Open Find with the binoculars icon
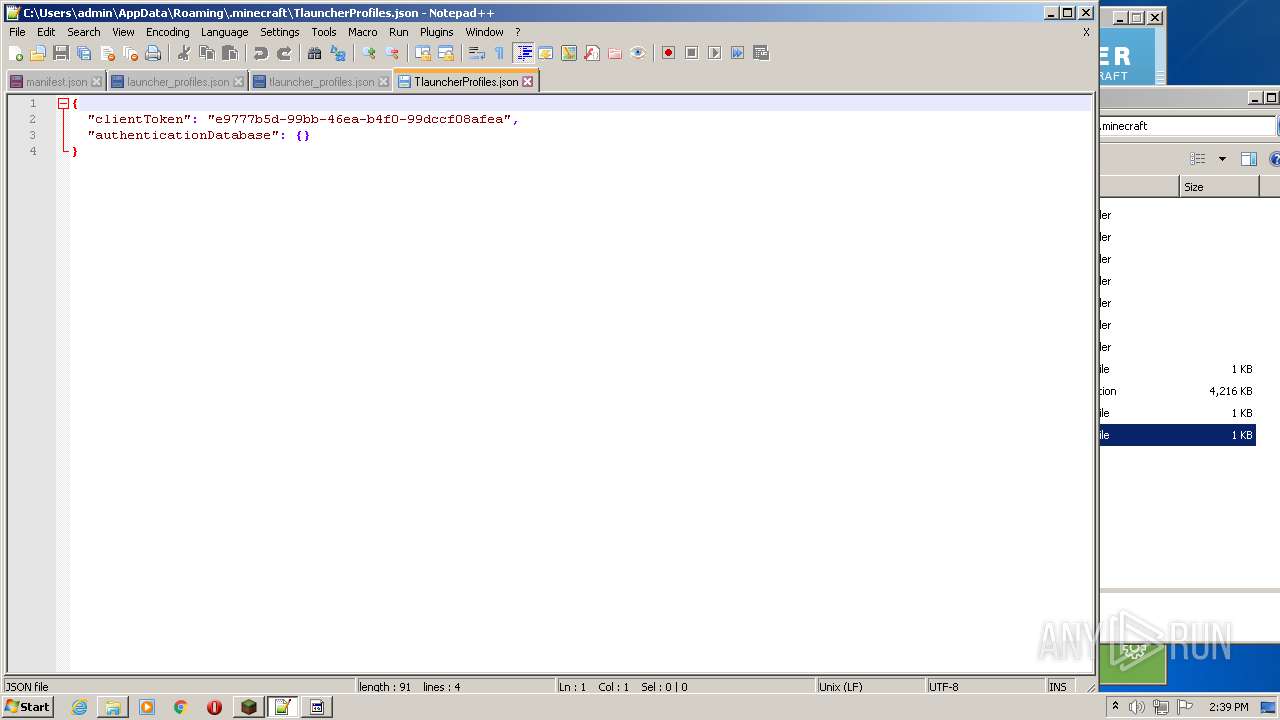This screenshot has width=1280, height=720. click(315, 53)
